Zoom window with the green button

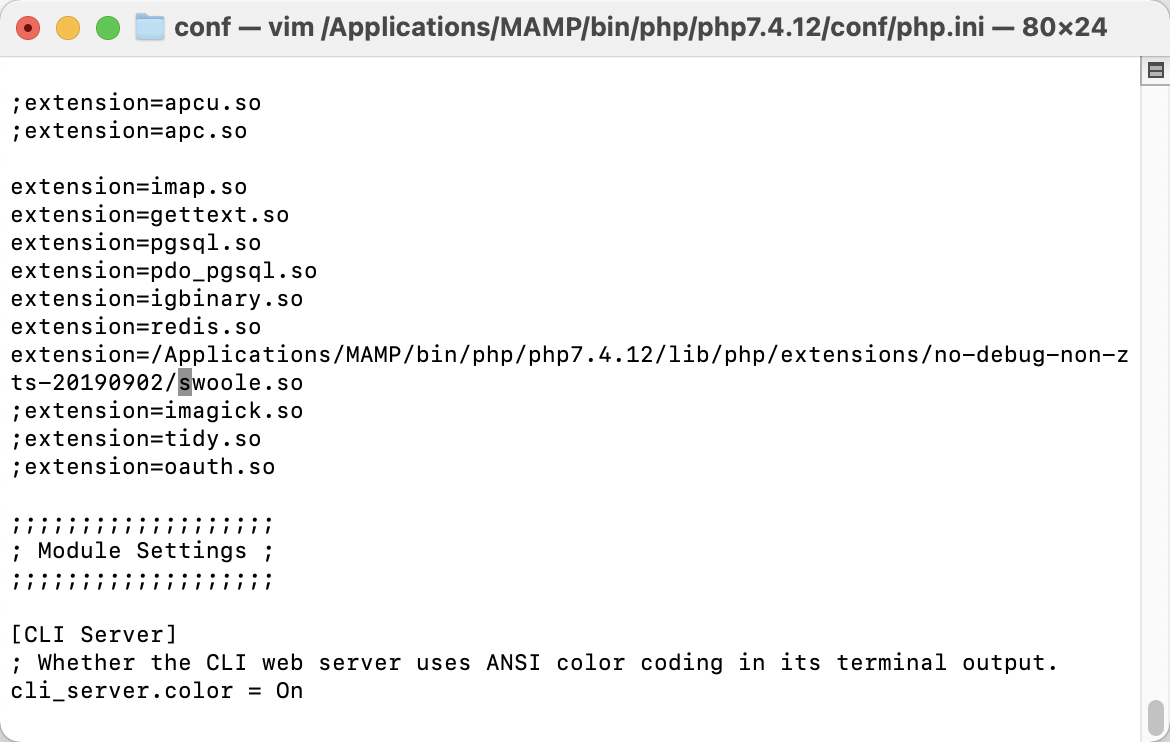(x=108, y=28)
